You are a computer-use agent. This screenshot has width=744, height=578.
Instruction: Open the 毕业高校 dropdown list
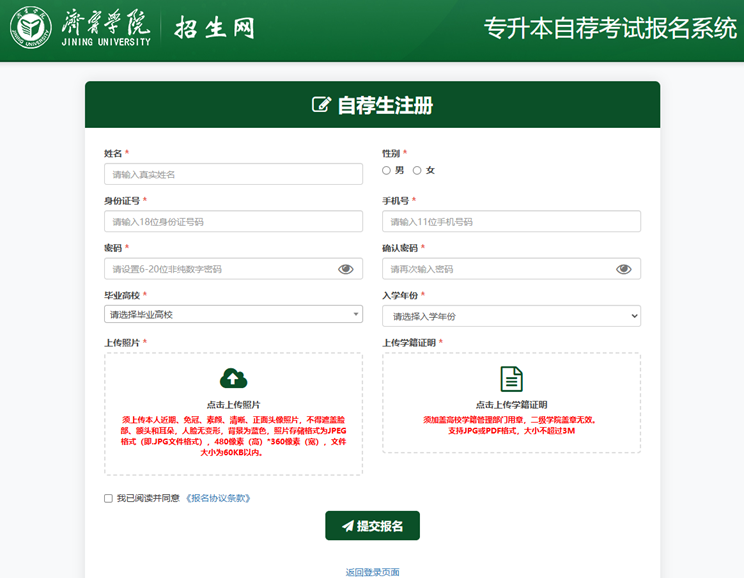(233, 315)
